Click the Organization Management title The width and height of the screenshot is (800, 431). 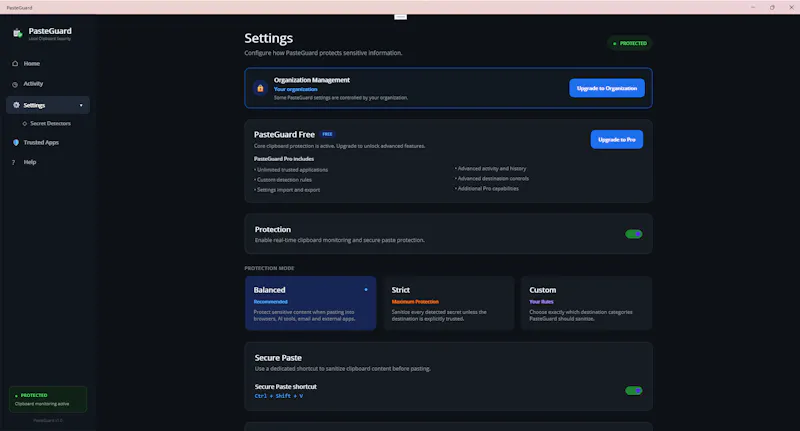(312, 80)
